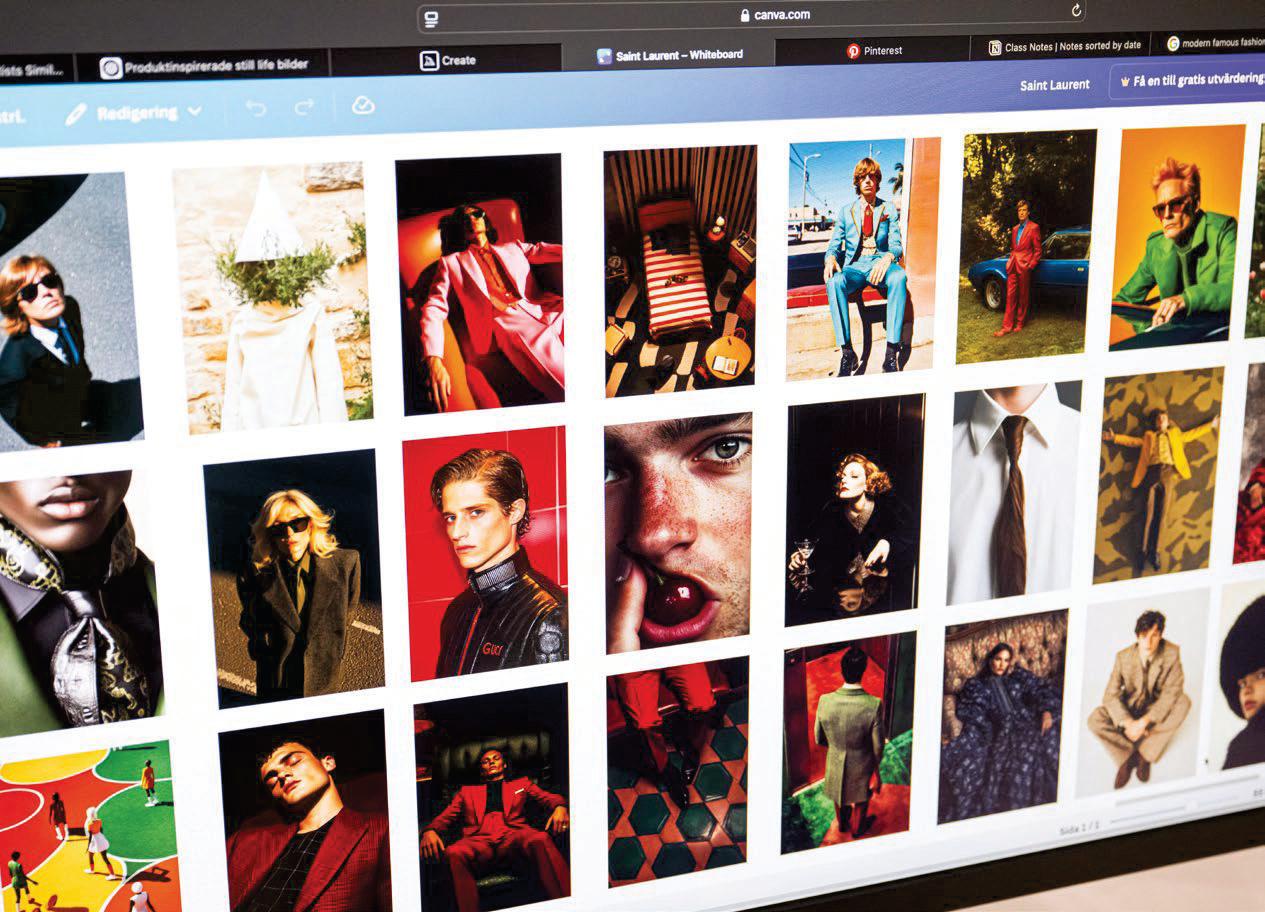1265x912 pixels.
Task: Select the blonde woman in gray coat image
Action: pos(293,577)
